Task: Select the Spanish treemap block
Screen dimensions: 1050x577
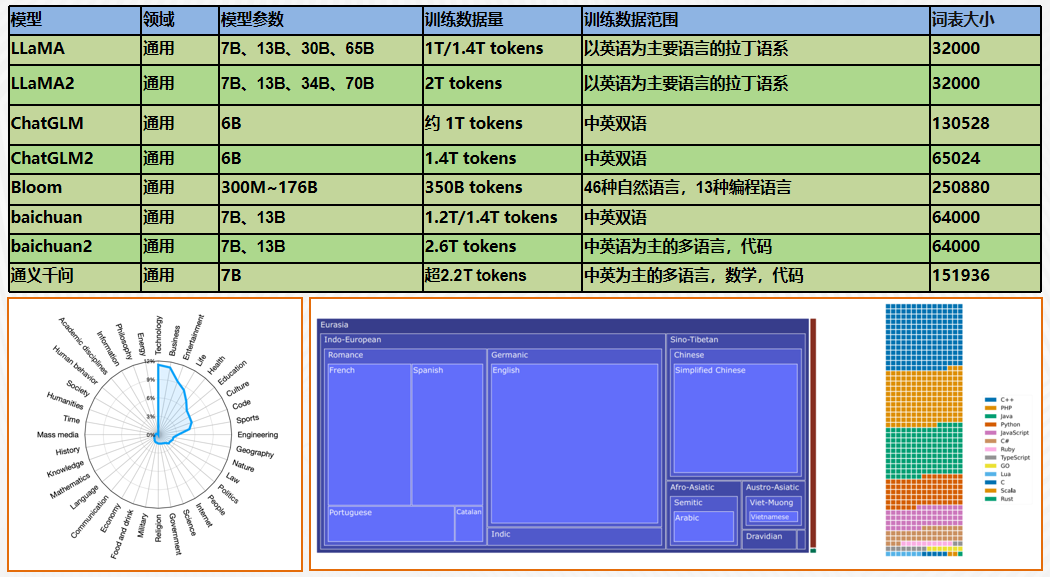Action: click(447, 434)
